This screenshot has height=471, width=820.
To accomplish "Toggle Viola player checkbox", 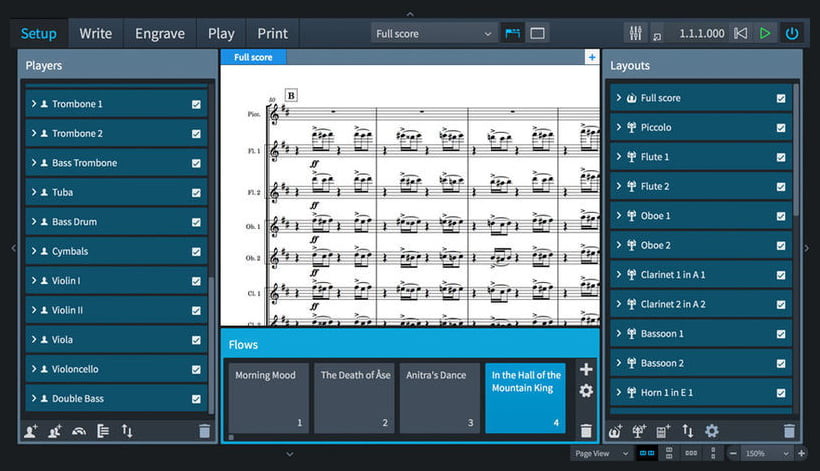I will [x=196, y=340].
